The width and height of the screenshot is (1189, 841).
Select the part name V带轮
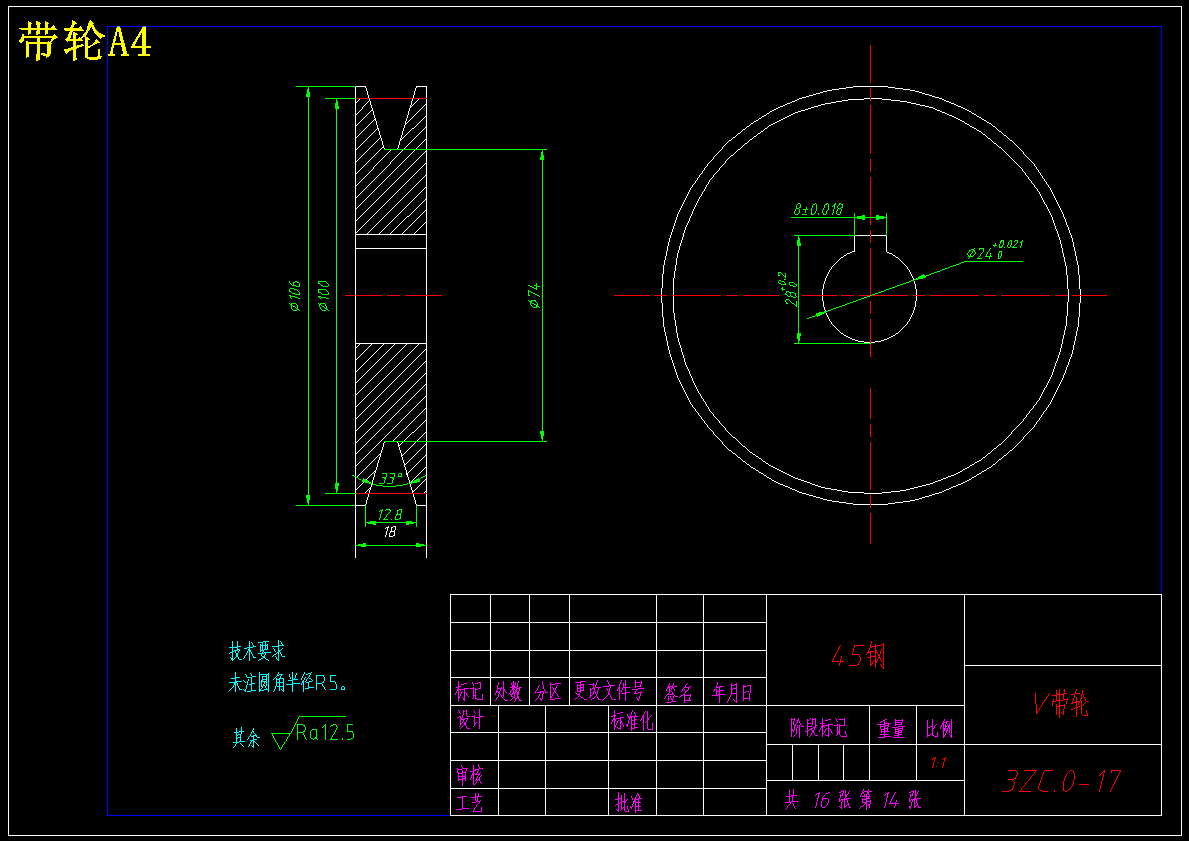coord(1062,704)
